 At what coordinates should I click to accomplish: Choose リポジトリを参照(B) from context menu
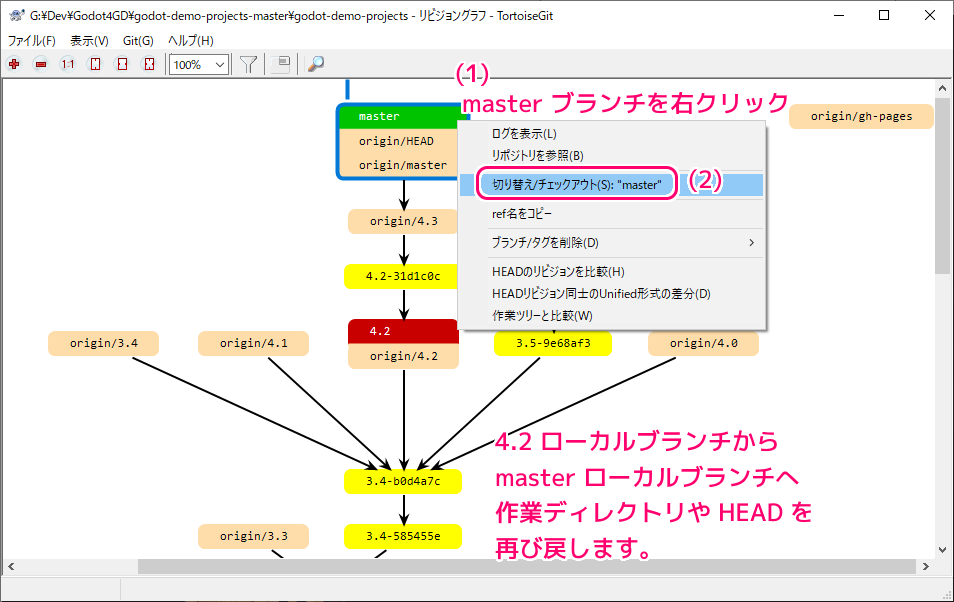click(611, 156)
